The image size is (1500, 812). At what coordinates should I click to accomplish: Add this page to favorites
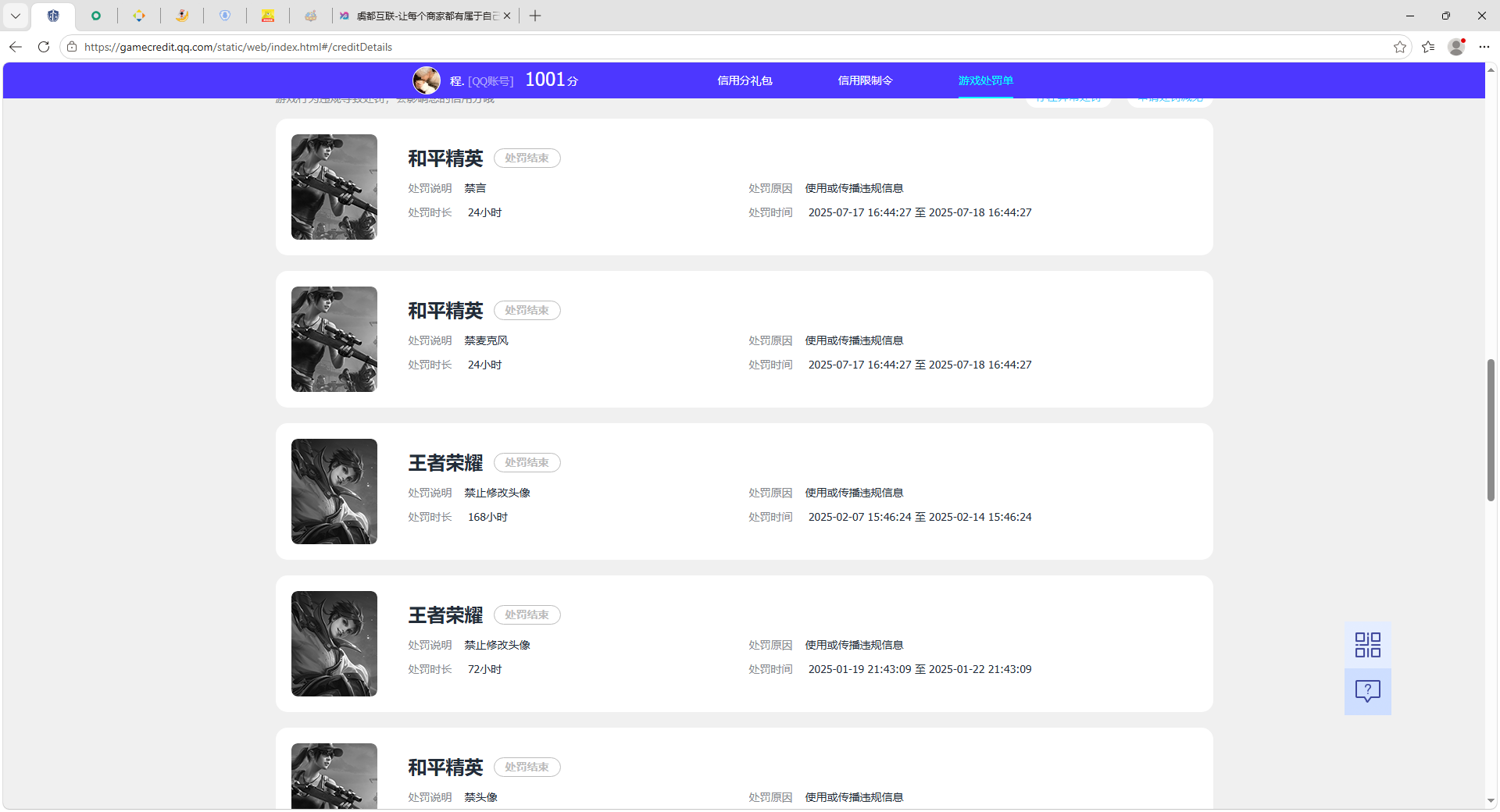[1400, 47]
